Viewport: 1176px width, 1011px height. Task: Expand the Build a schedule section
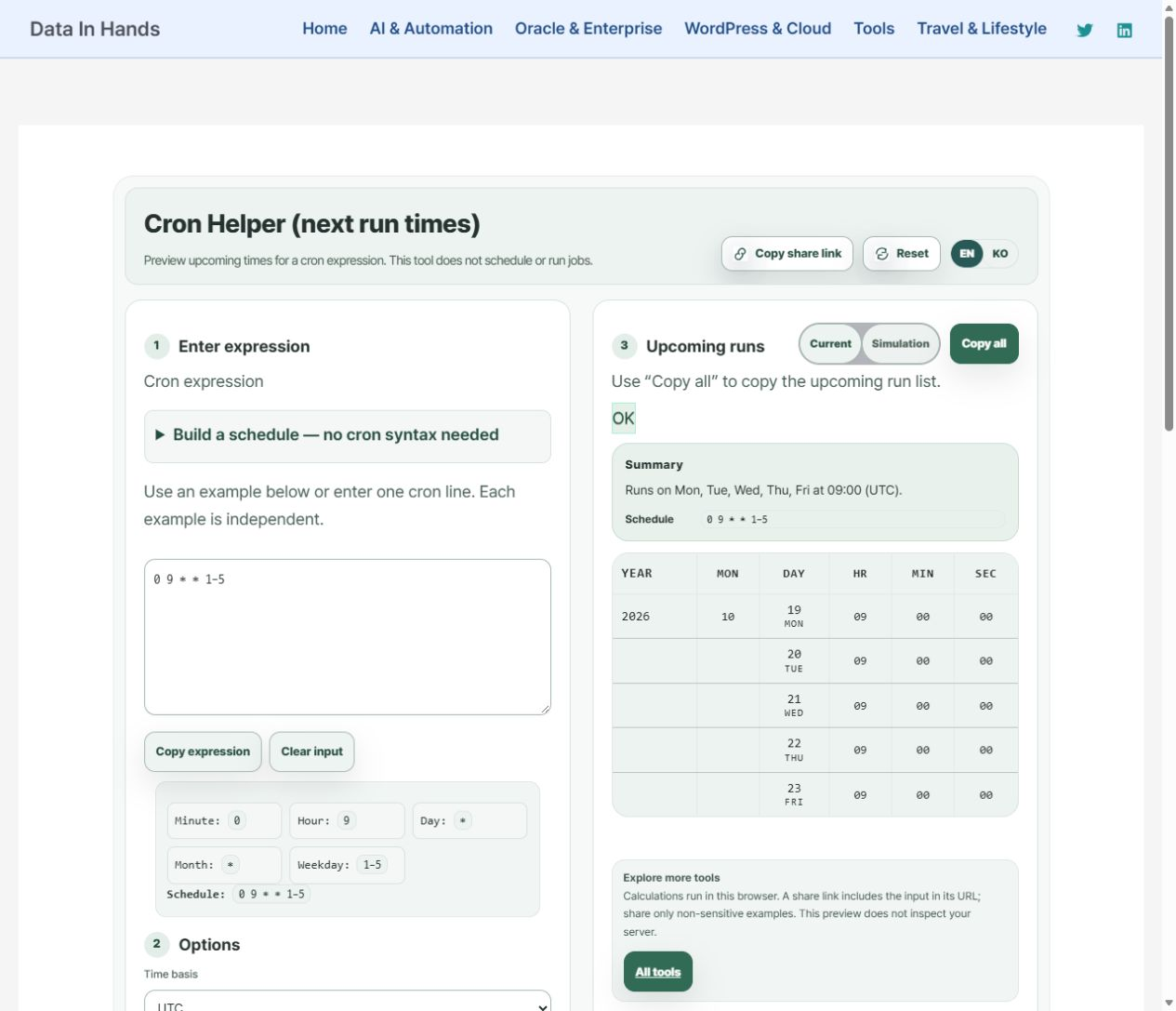347,435
